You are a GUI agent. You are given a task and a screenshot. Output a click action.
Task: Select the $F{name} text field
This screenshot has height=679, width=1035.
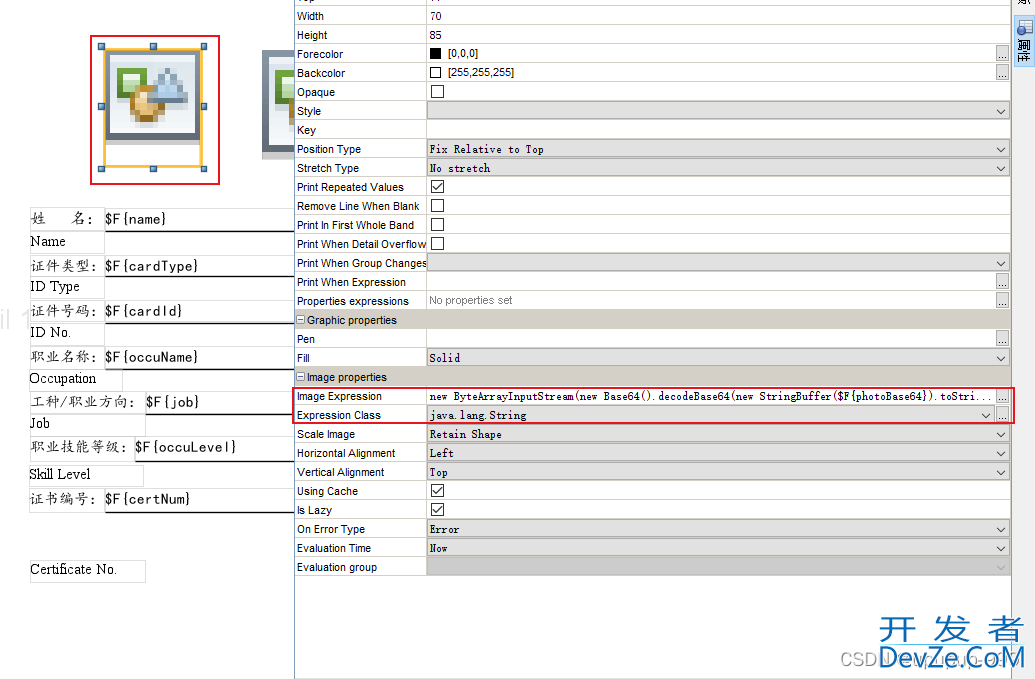tap(199, 220)
